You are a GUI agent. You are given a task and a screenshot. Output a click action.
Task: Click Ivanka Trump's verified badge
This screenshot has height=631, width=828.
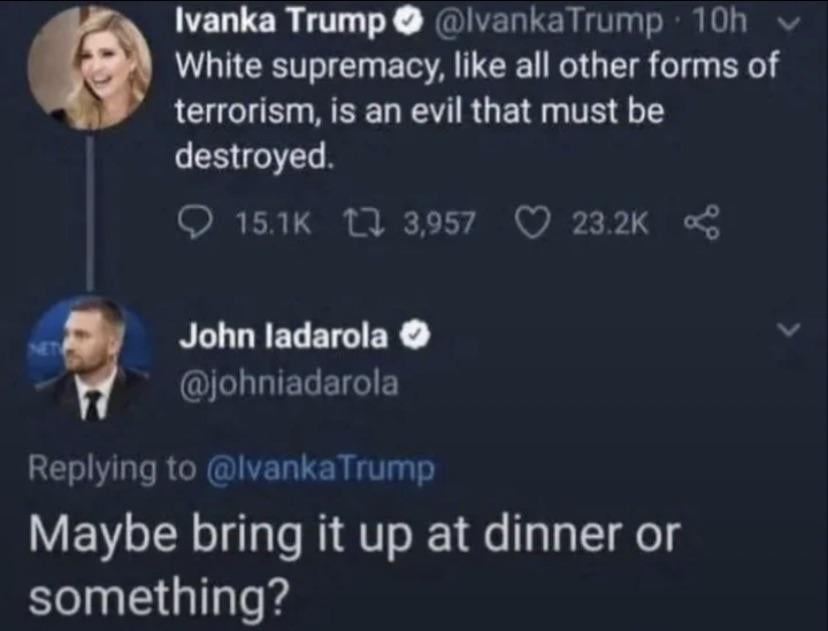coord(412,21)
